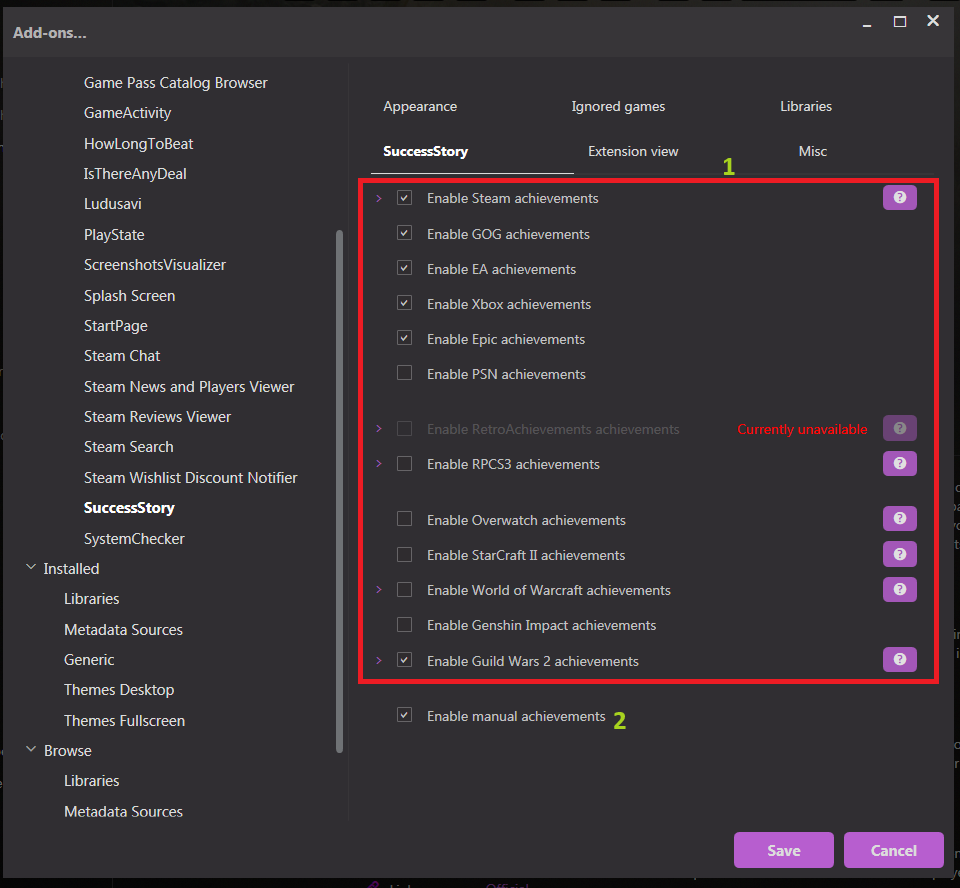This screenshot has height=888, width=960.
Task: Switch to the Appearance tab
Action: click(420, 107)
